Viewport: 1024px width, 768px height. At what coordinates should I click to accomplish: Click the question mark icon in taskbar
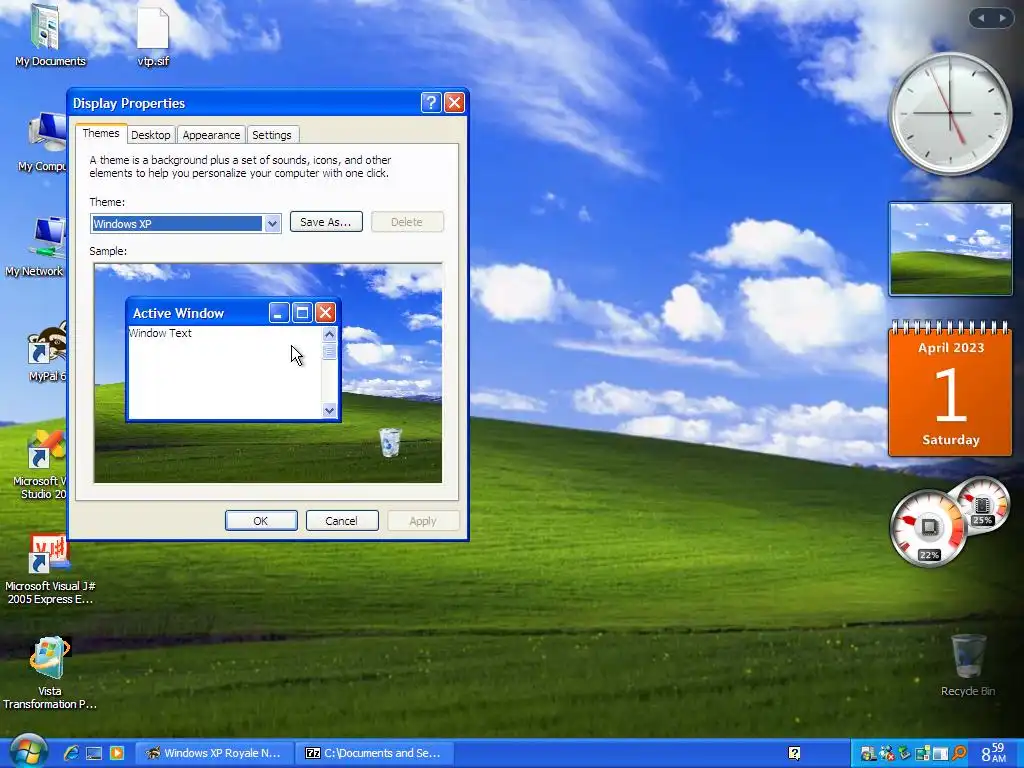tap(794, 753)
